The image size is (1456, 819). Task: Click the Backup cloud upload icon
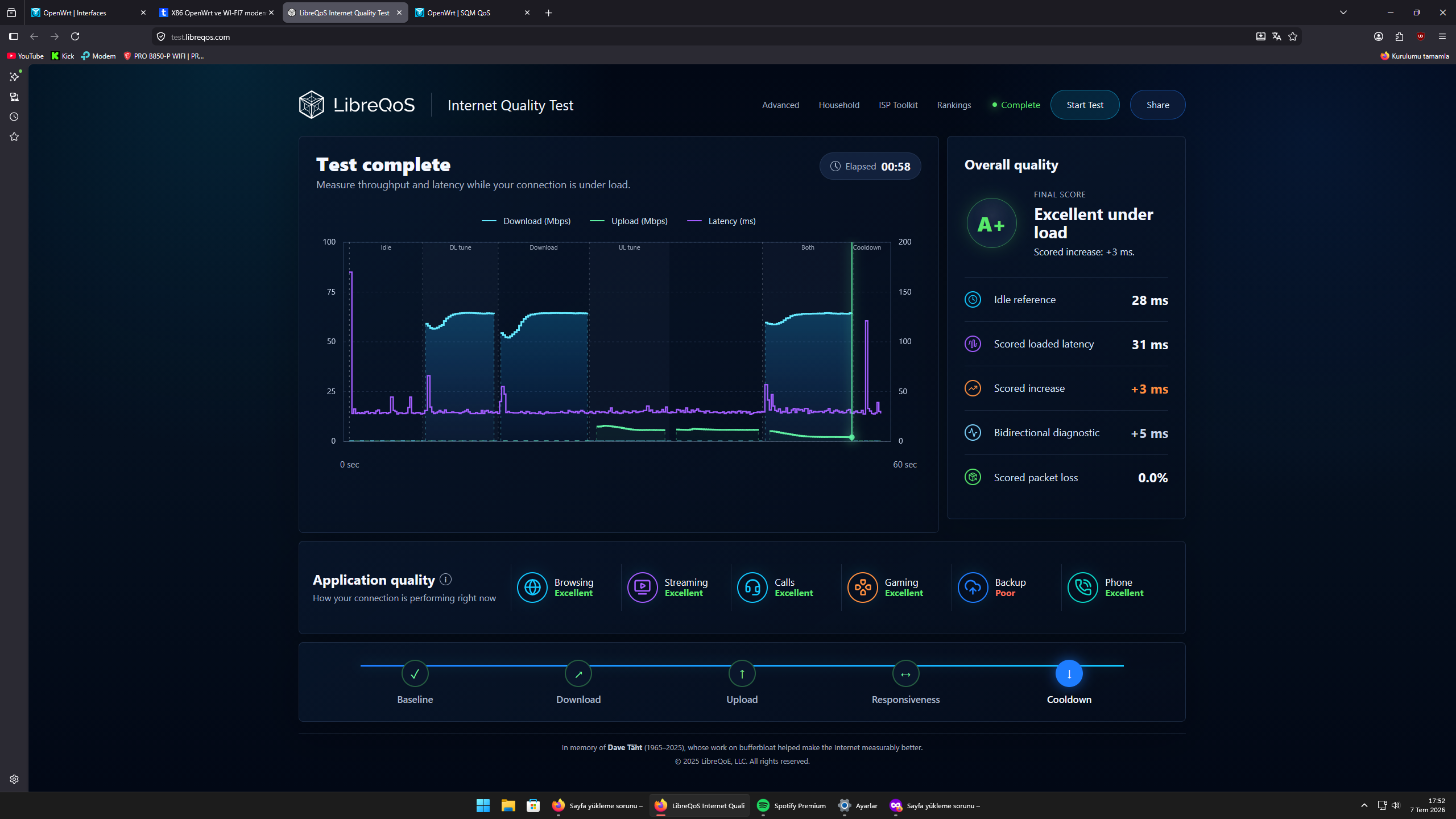[x=973, y=588]
